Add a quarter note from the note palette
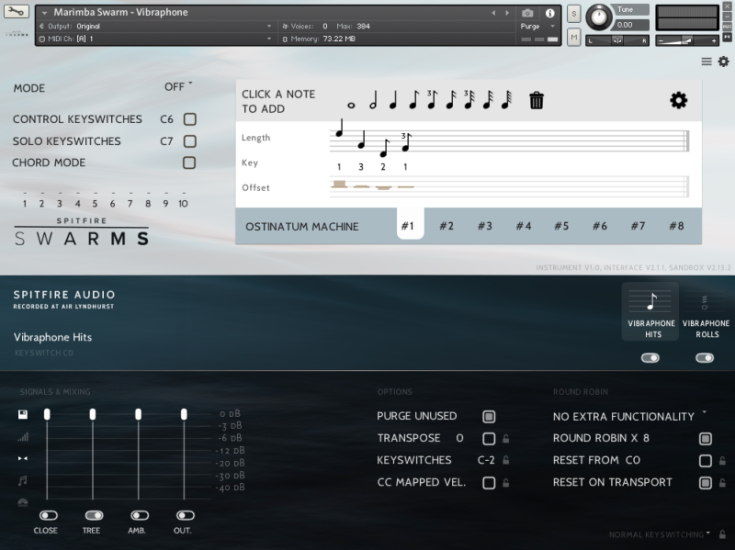 pos(393,100)
